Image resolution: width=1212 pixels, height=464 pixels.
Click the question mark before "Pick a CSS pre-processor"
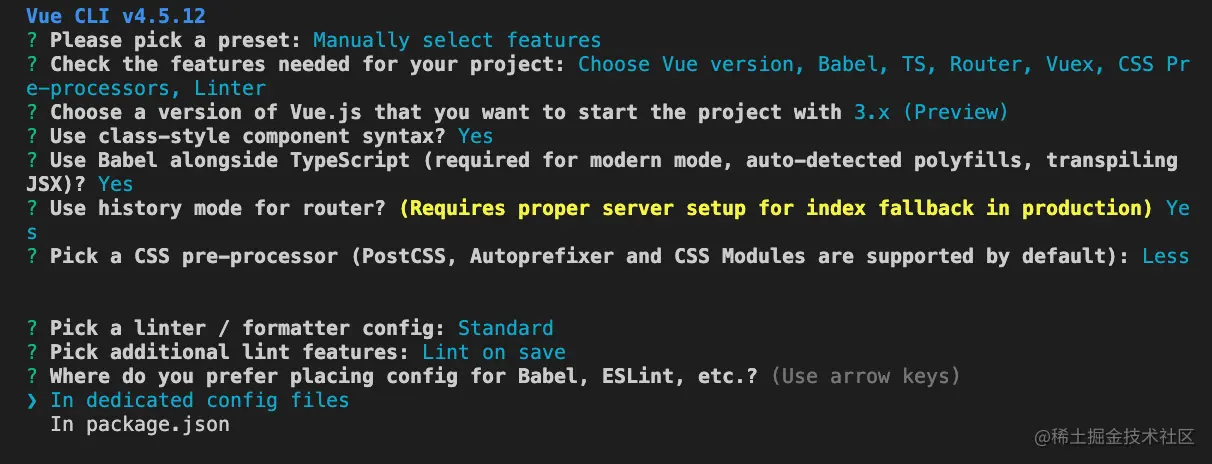coord(32,257)
